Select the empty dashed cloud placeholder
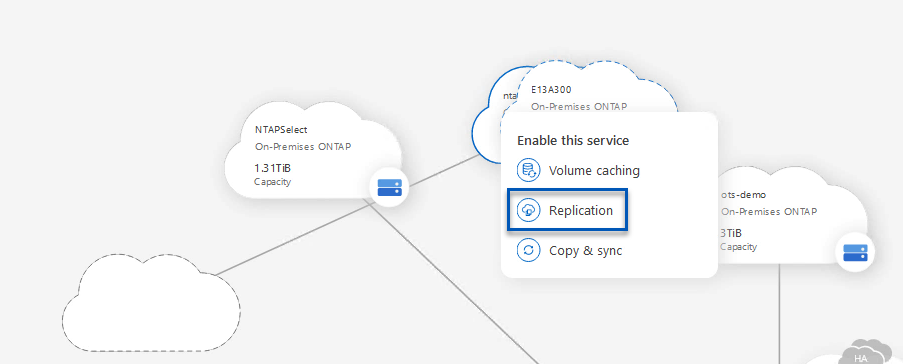 pyautogui.click(x=151, y=302)
